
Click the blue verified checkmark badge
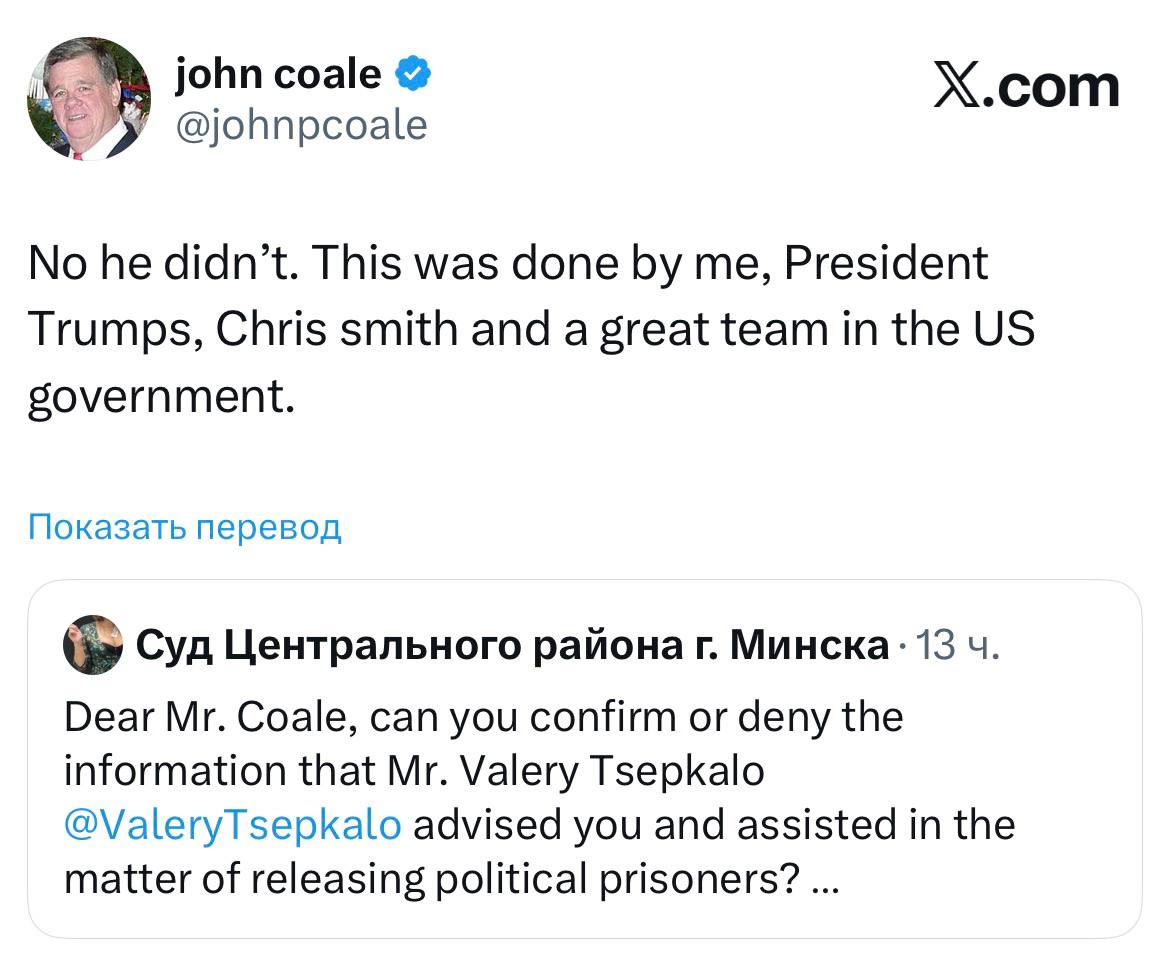(415, 74)
